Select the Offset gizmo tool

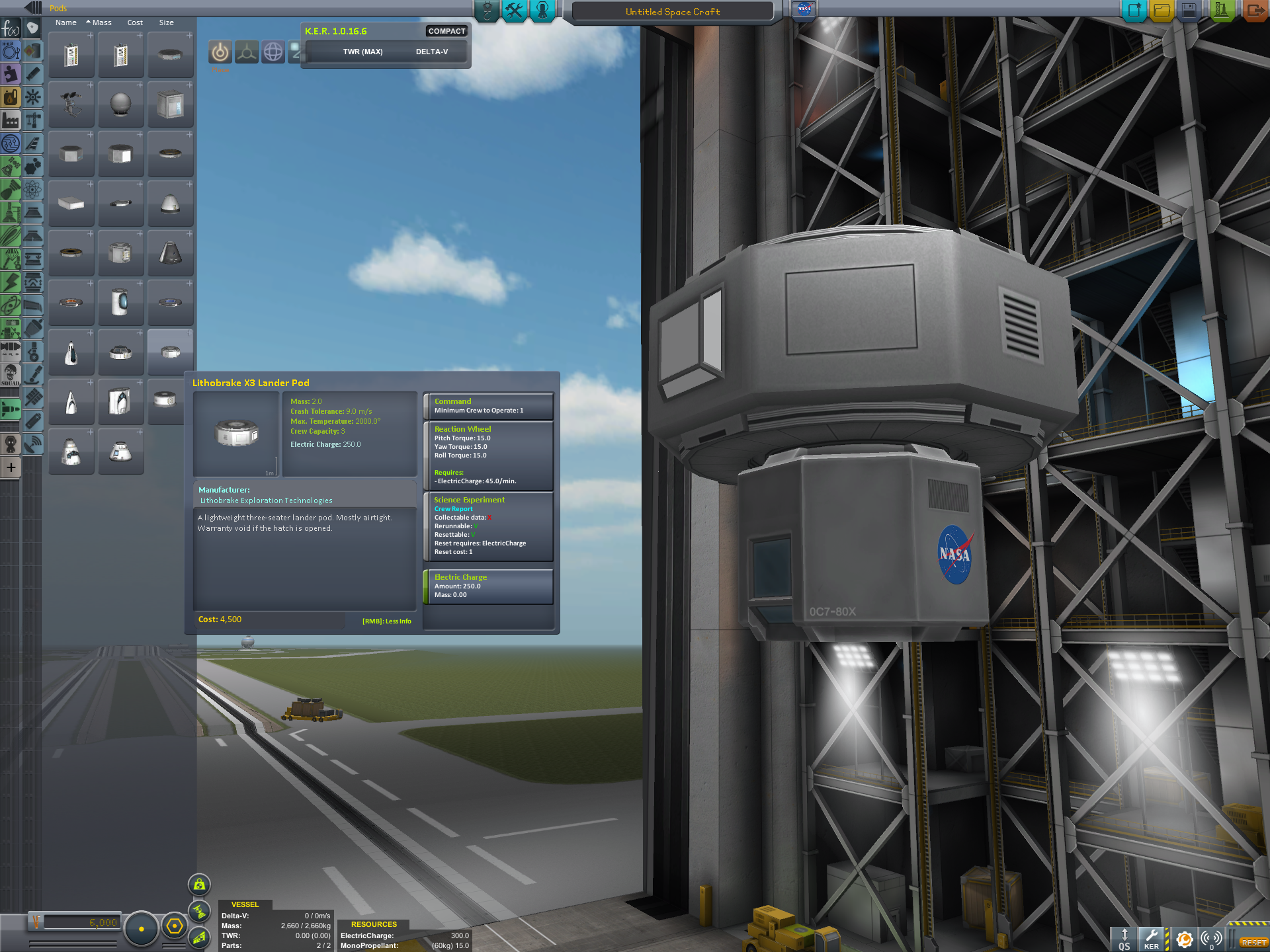click(x=247, y=52)
